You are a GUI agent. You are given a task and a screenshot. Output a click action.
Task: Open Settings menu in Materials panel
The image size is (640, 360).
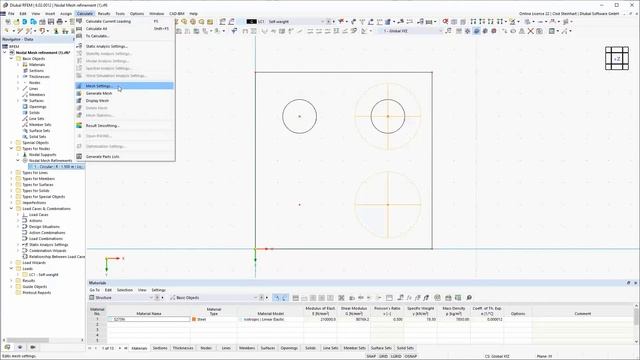coord(159,290)
